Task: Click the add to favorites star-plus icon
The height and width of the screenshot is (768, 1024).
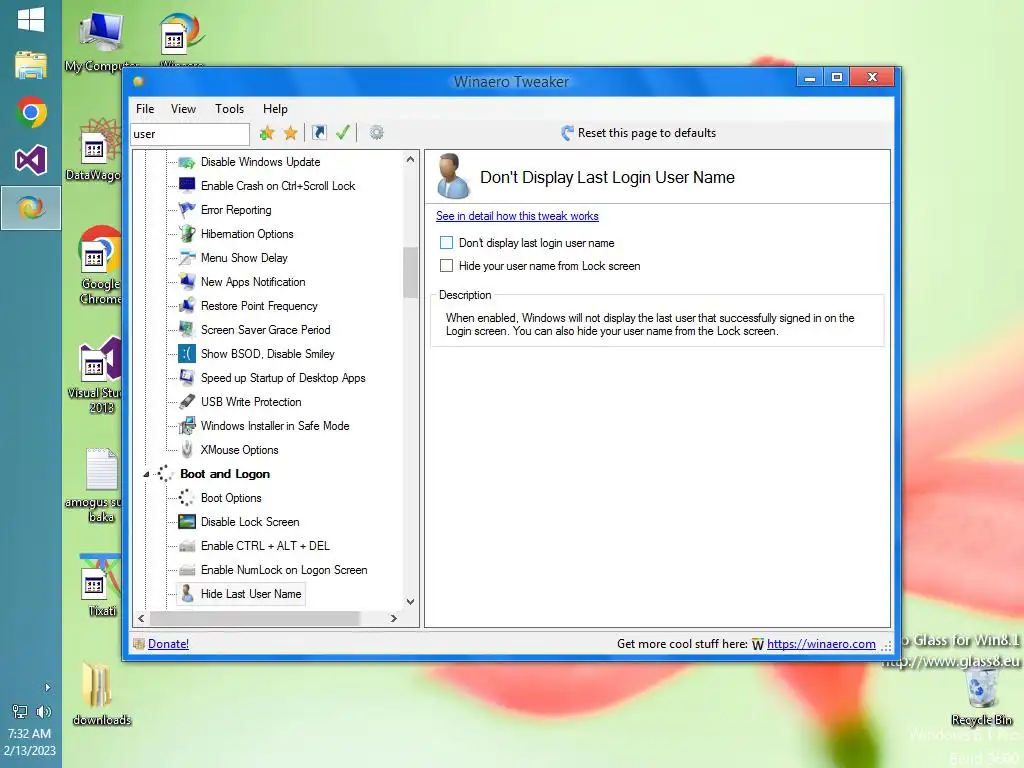Action: coord(266,133)
